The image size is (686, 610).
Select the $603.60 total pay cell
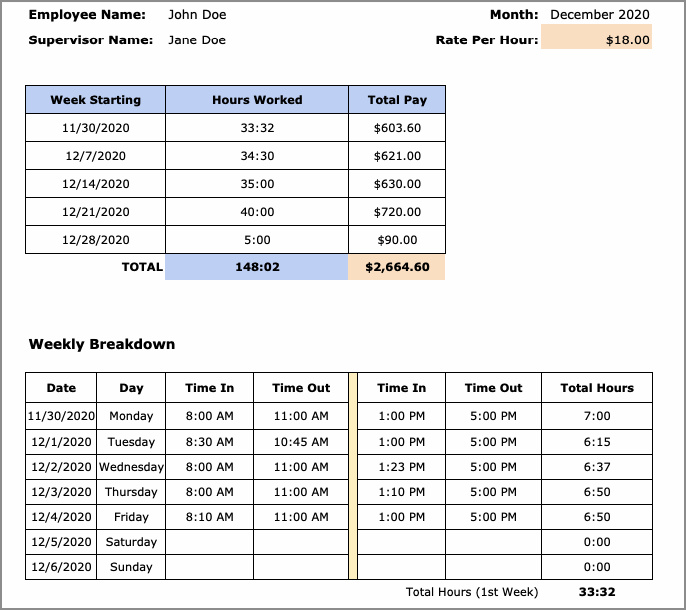point(397,128)
